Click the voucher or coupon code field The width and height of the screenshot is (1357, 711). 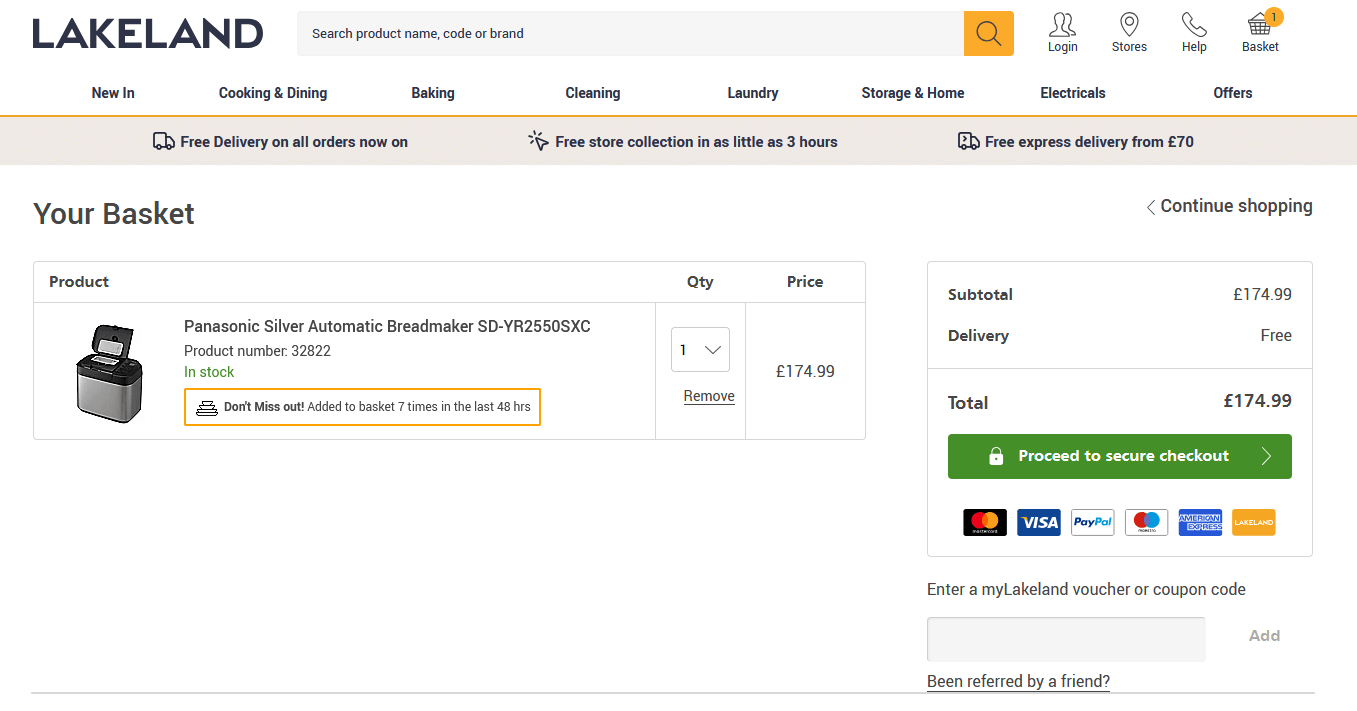coord(1066,639)
